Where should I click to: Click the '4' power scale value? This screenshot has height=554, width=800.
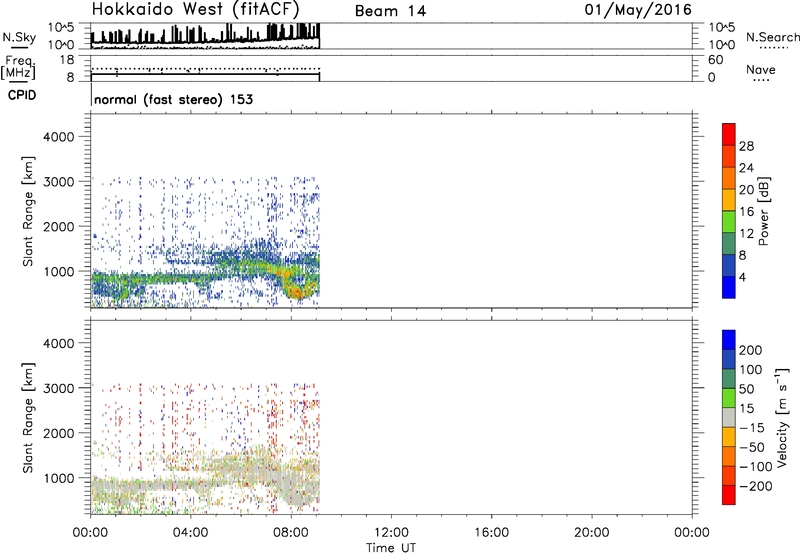(x=742, y=277)
